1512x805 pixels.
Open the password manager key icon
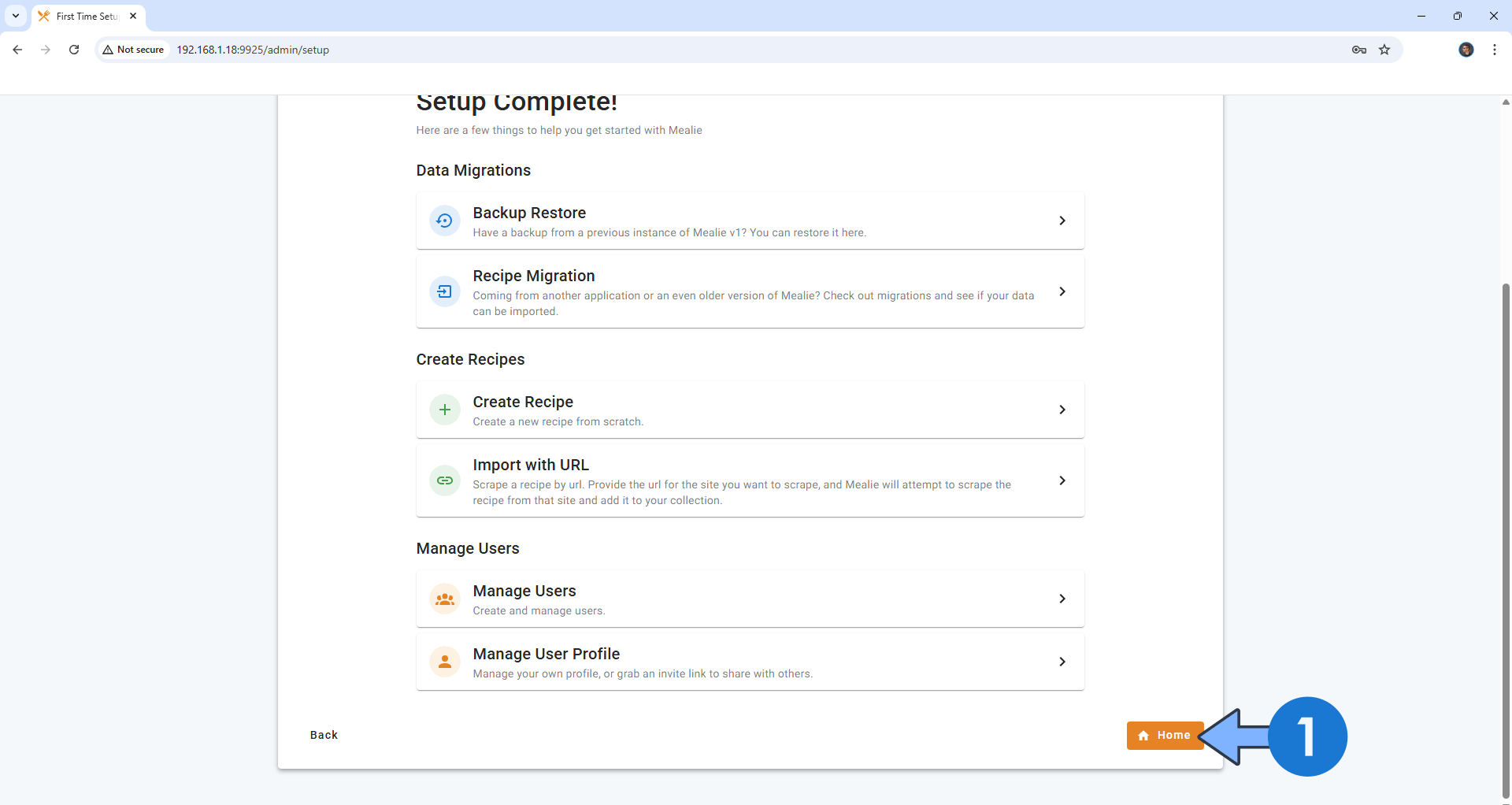pos(1358,50)
